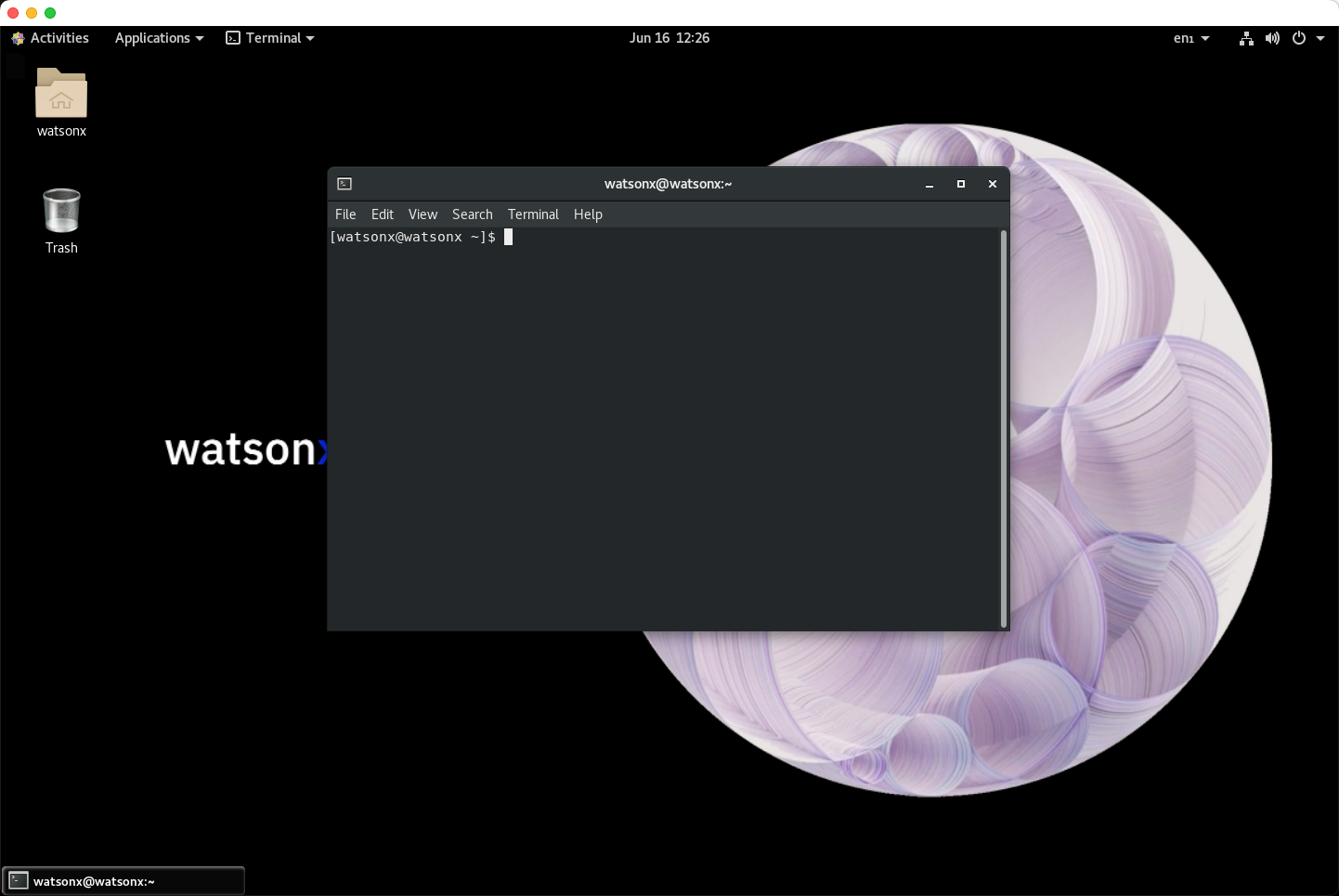Maximize the terminal window
The width and height of the screenshot is (1339, 896).
click(x=961, y=184)
